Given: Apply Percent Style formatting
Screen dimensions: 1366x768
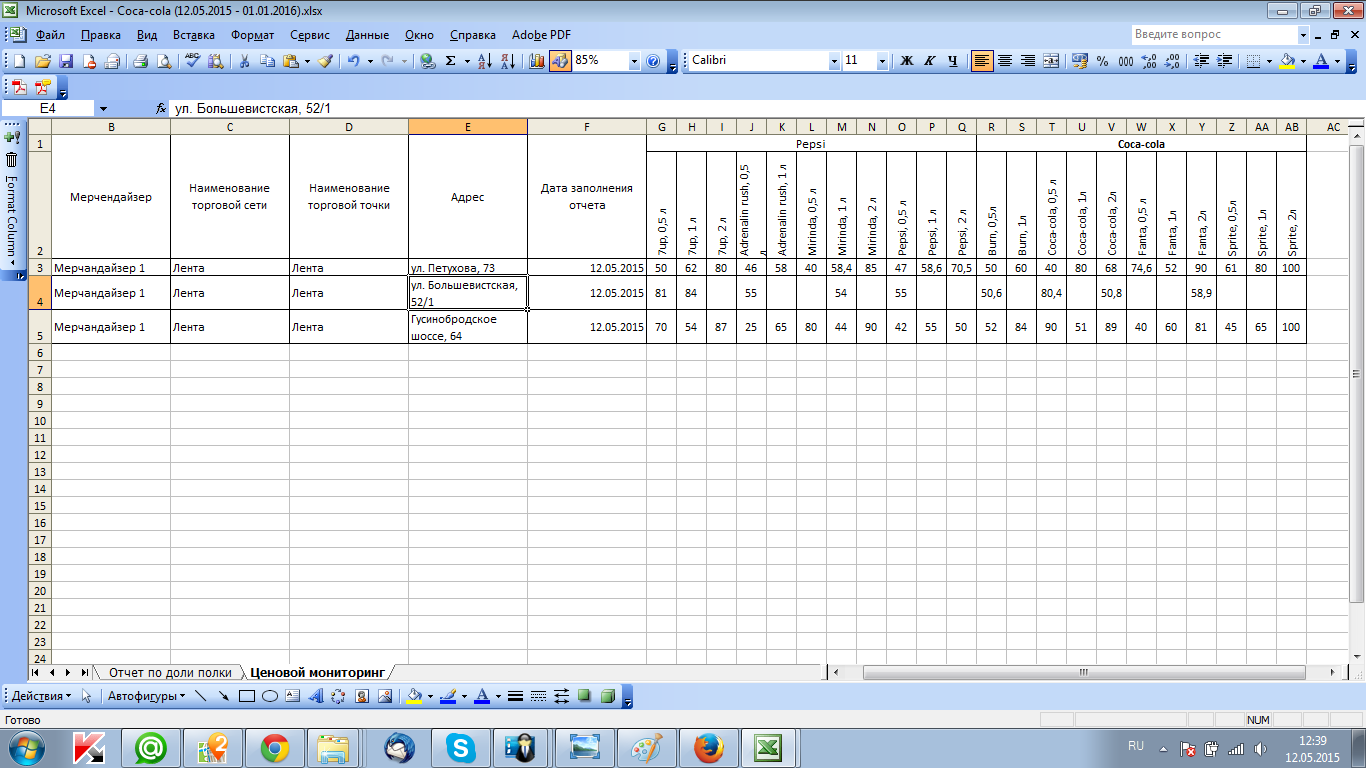Looking at the screenshot, I should pos(1102,61).
